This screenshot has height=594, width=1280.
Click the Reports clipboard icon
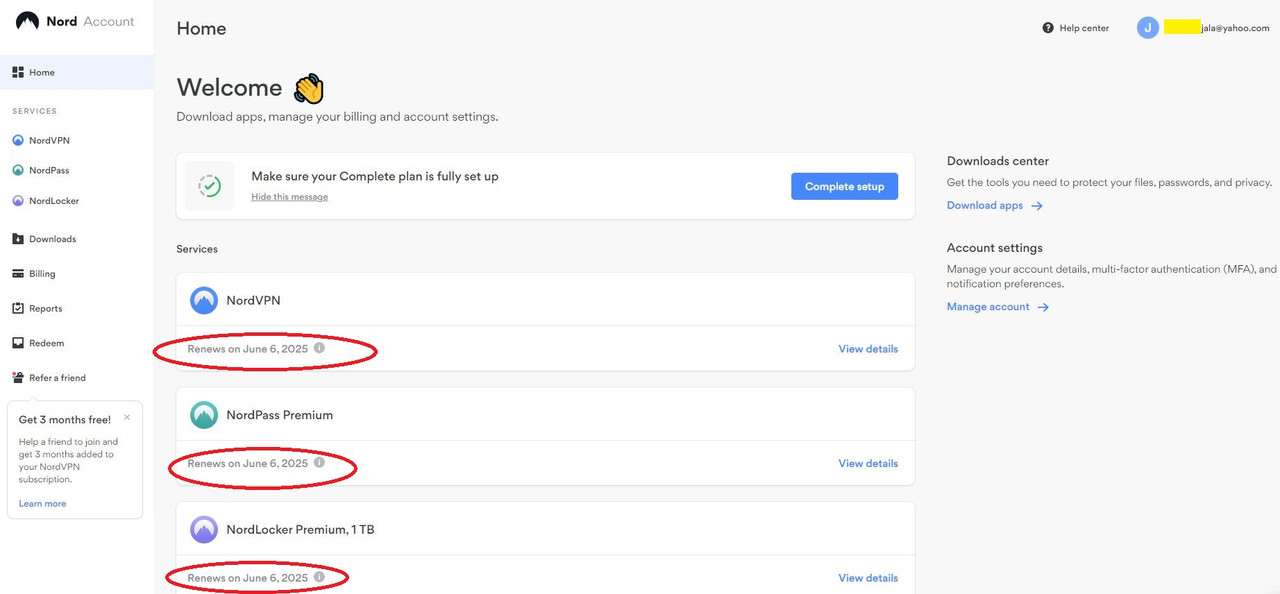point(18,308)
